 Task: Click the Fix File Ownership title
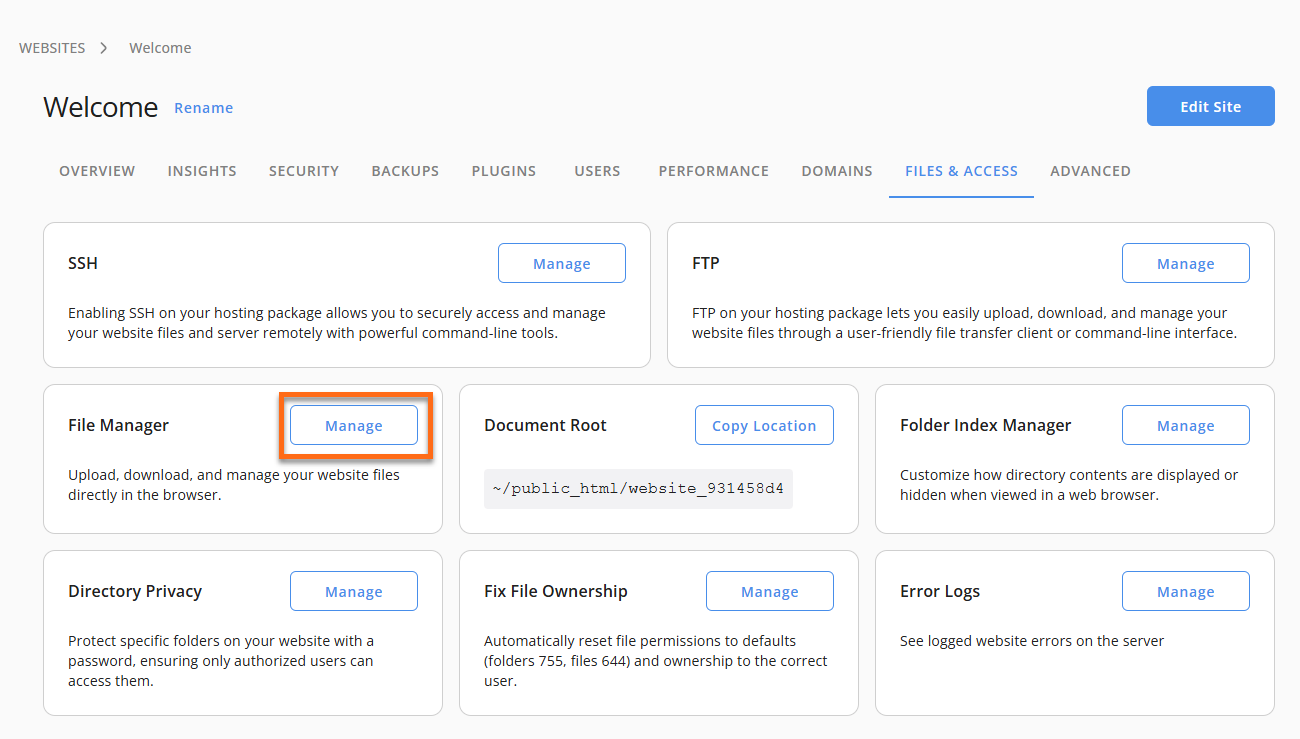556,591
